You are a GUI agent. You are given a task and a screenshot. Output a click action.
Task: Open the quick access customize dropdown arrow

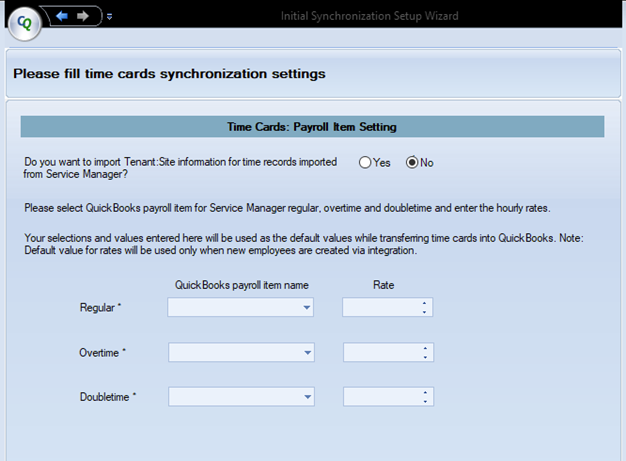click(x=109, y=16)
